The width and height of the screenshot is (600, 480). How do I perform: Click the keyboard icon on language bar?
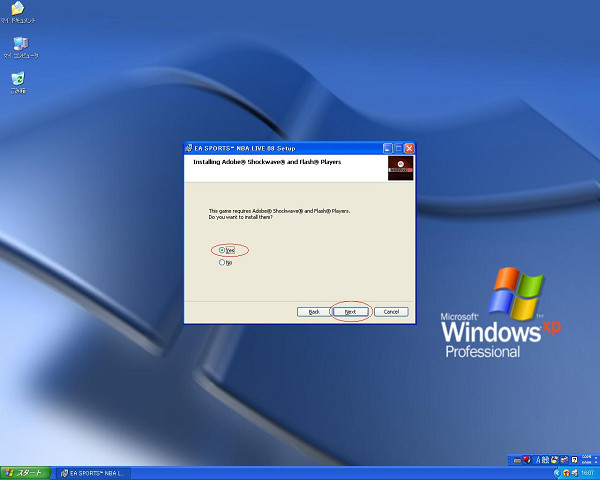click(517, 460)
